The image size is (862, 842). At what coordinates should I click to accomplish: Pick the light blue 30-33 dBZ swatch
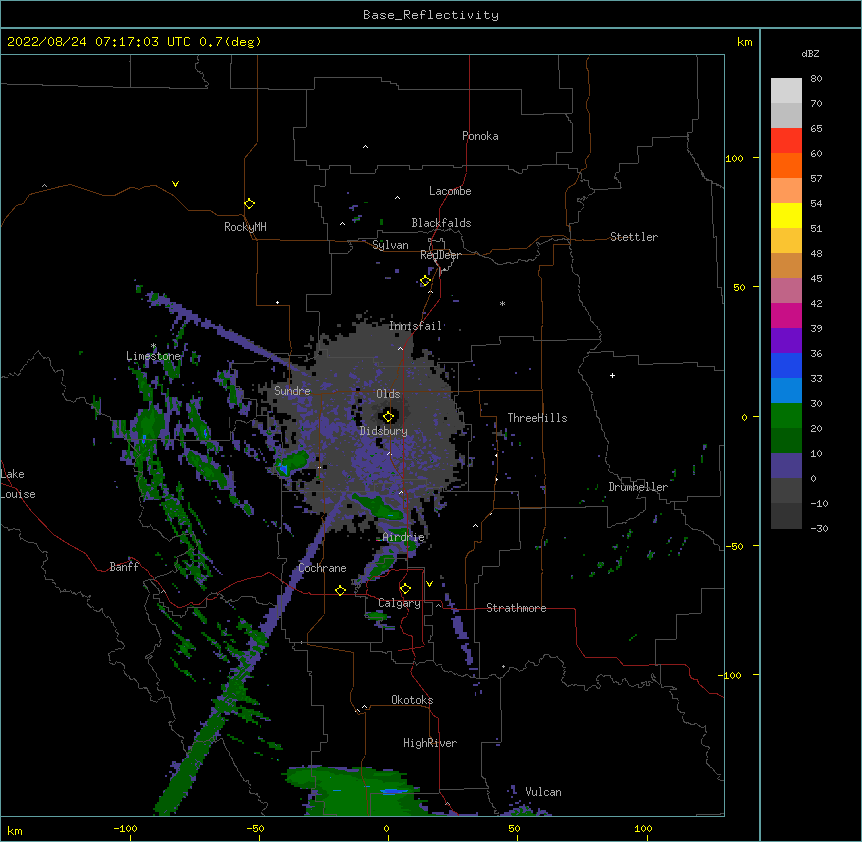tap(786, 390)
